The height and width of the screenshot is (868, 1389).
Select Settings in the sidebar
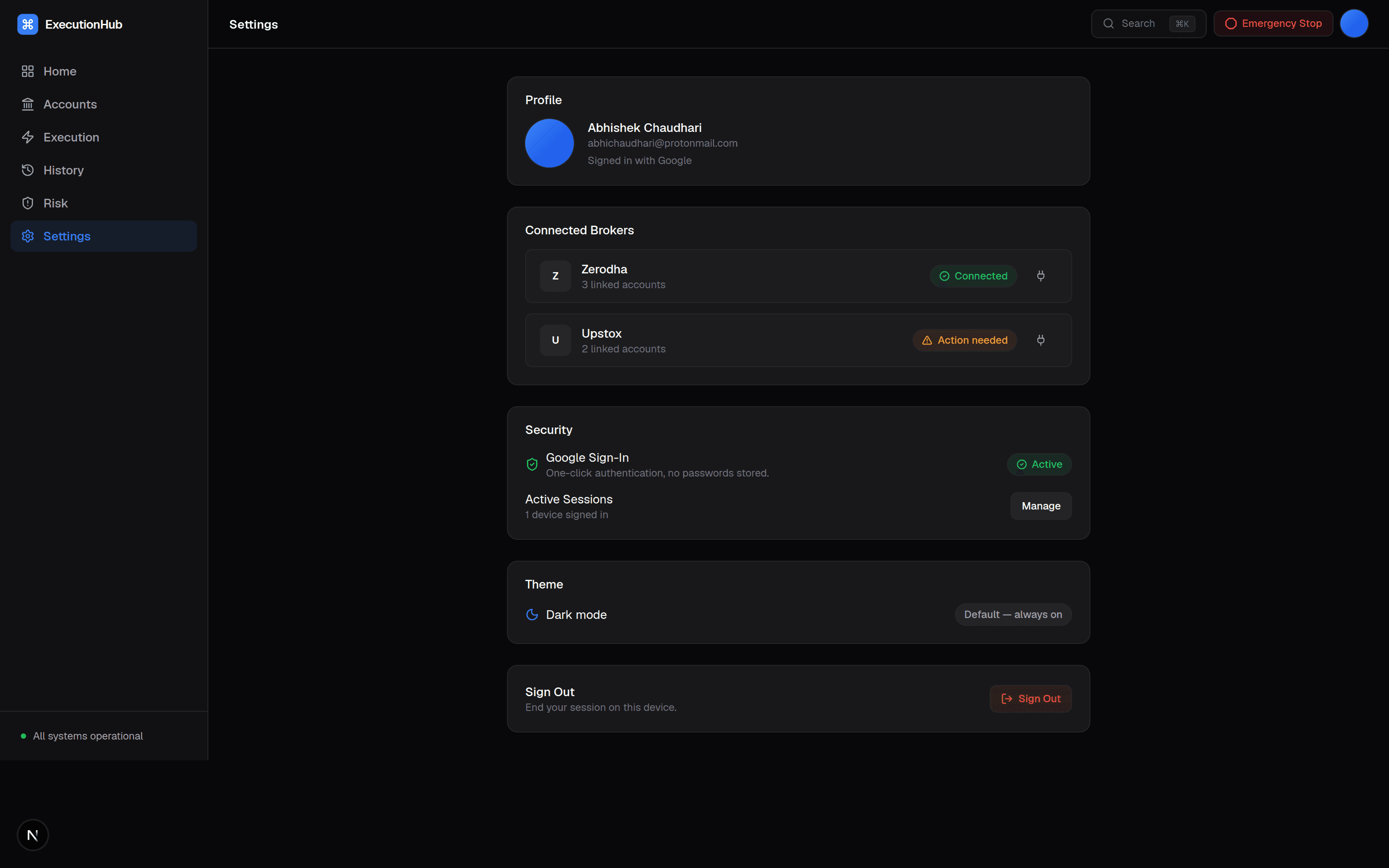[x=103, y=236]
